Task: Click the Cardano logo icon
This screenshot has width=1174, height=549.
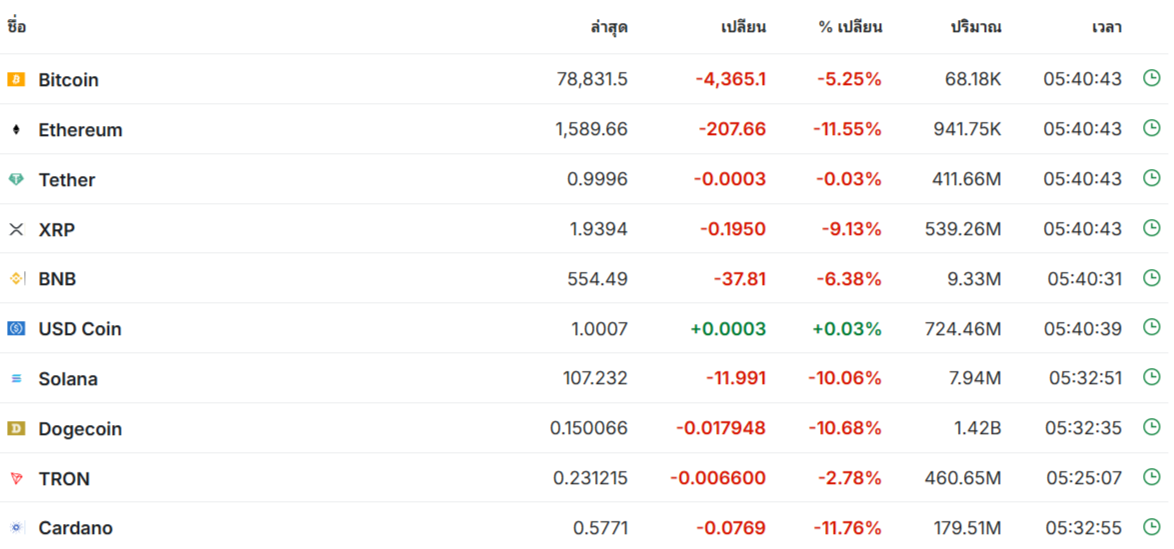Action: point(16,528)
